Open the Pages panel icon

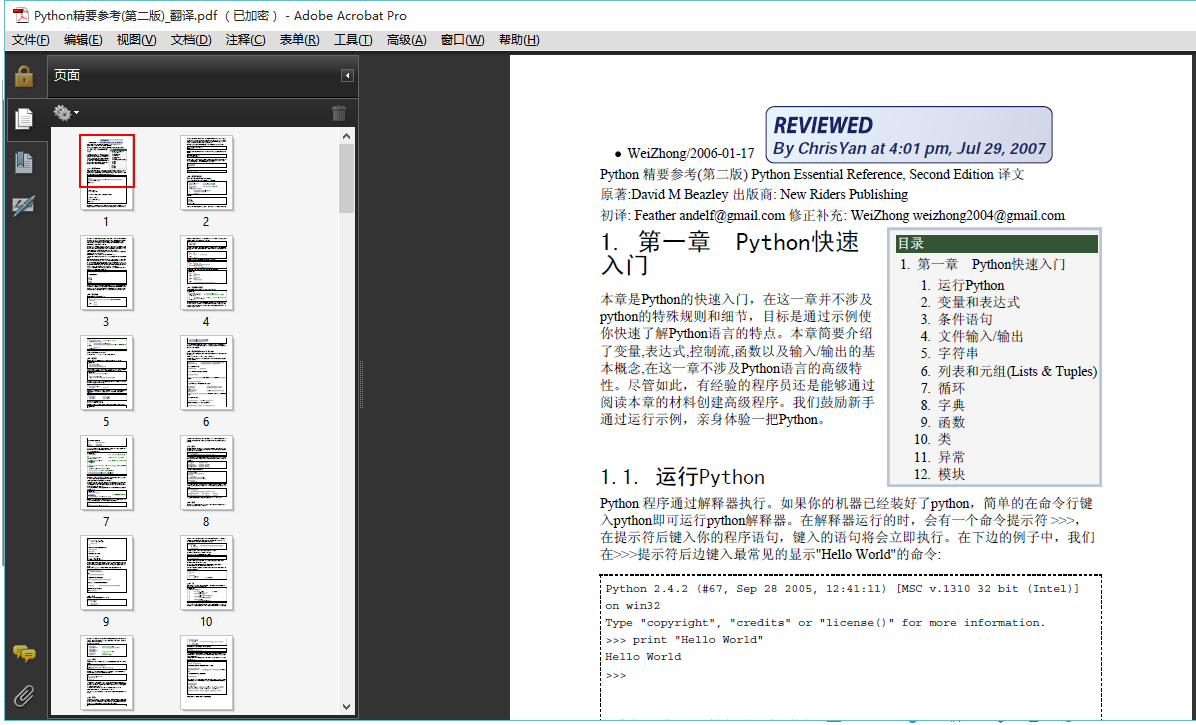tap(24, 119)
